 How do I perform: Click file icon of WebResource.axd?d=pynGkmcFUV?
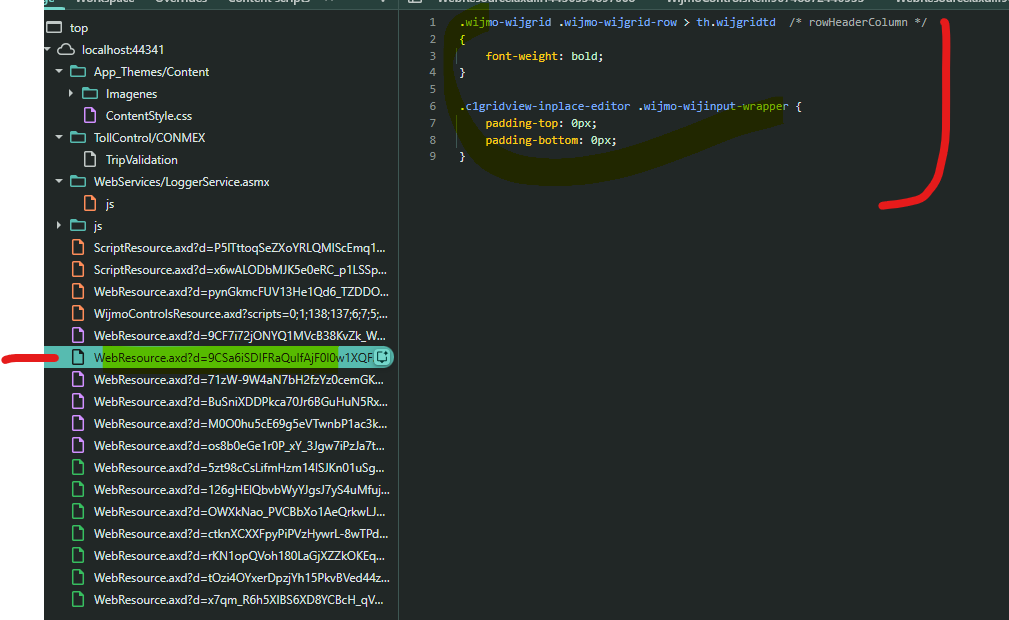78,292
